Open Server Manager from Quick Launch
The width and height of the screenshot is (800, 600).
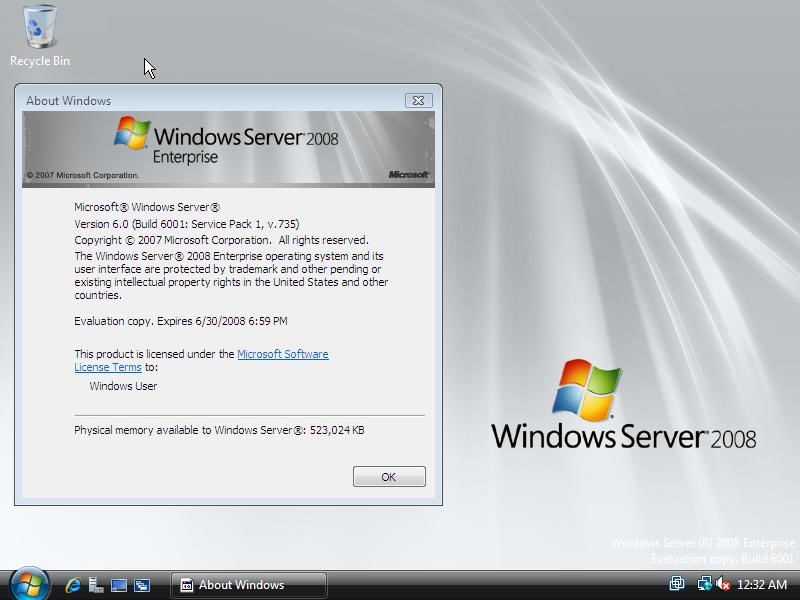point(96,585)
